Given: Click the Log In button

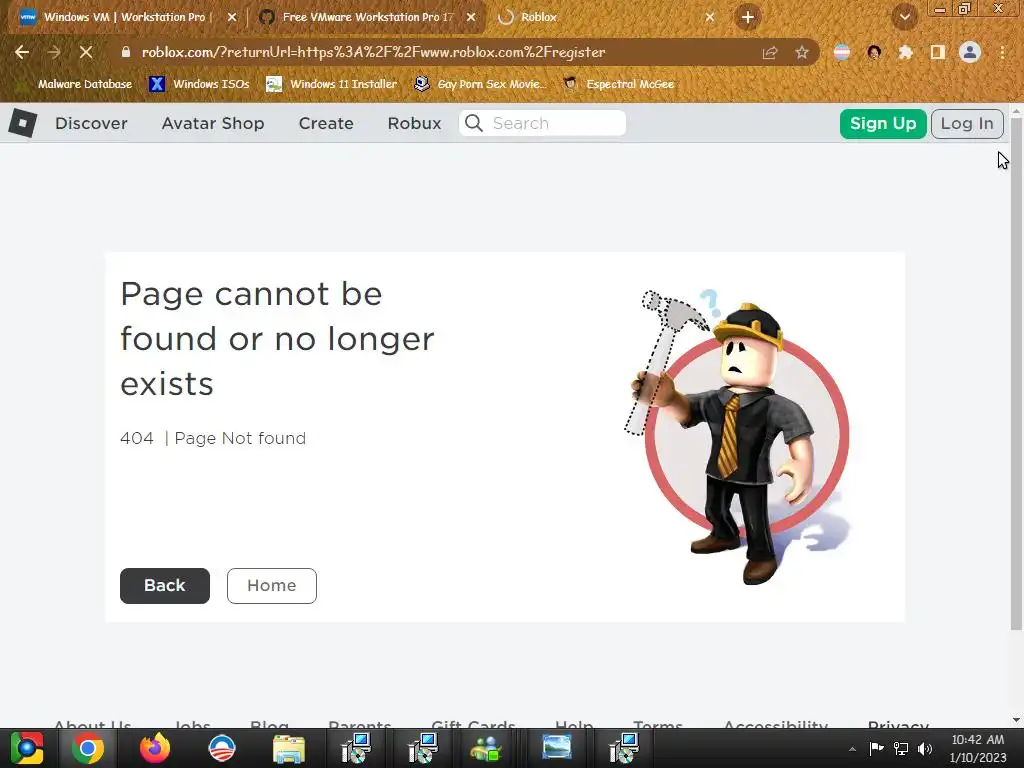Looking at the screenshot, I should tap(967, 124).
